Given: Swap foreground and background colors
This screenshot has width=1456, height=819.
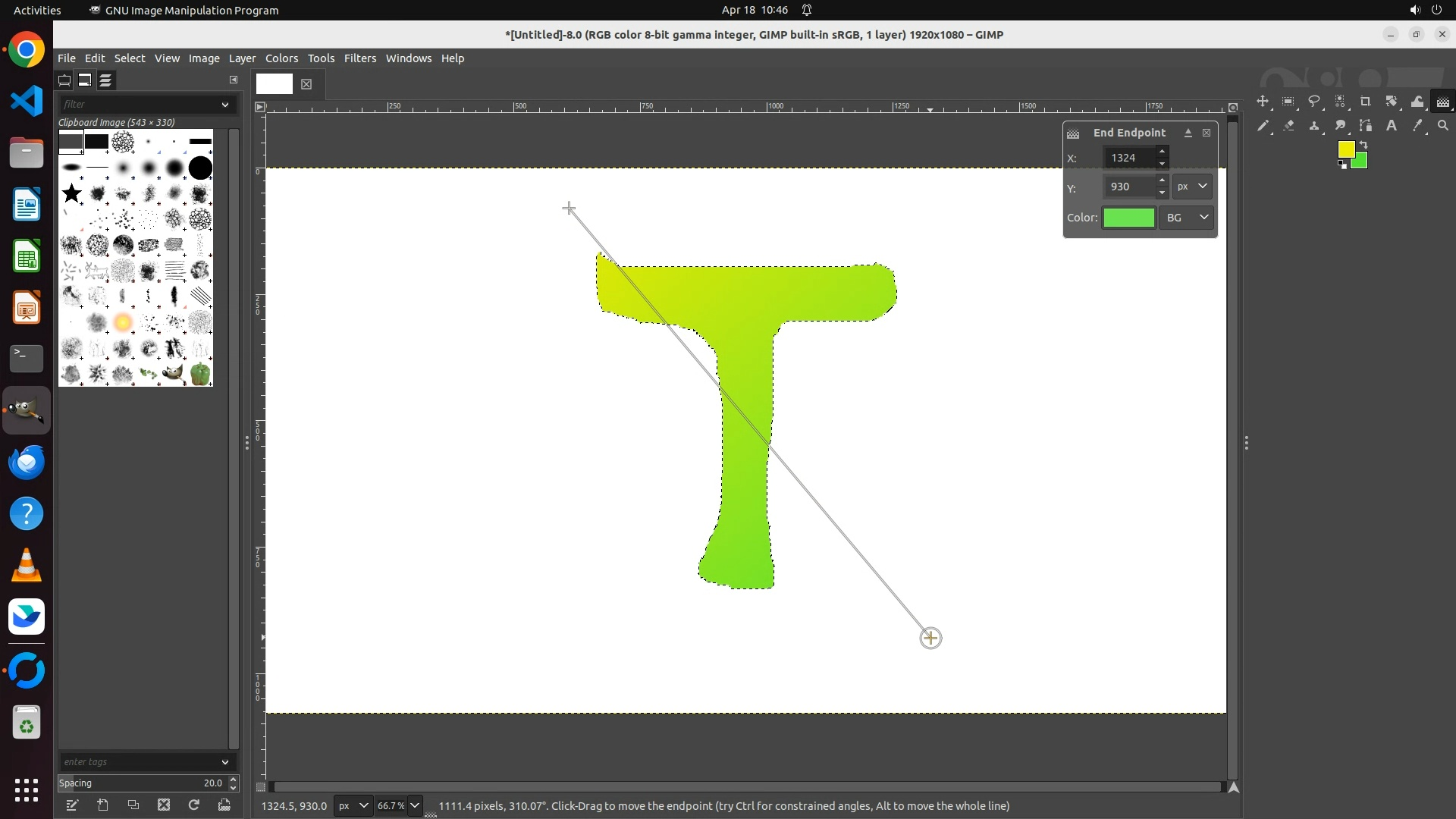Looking at the screenshot, I should tap(1363, 144).
